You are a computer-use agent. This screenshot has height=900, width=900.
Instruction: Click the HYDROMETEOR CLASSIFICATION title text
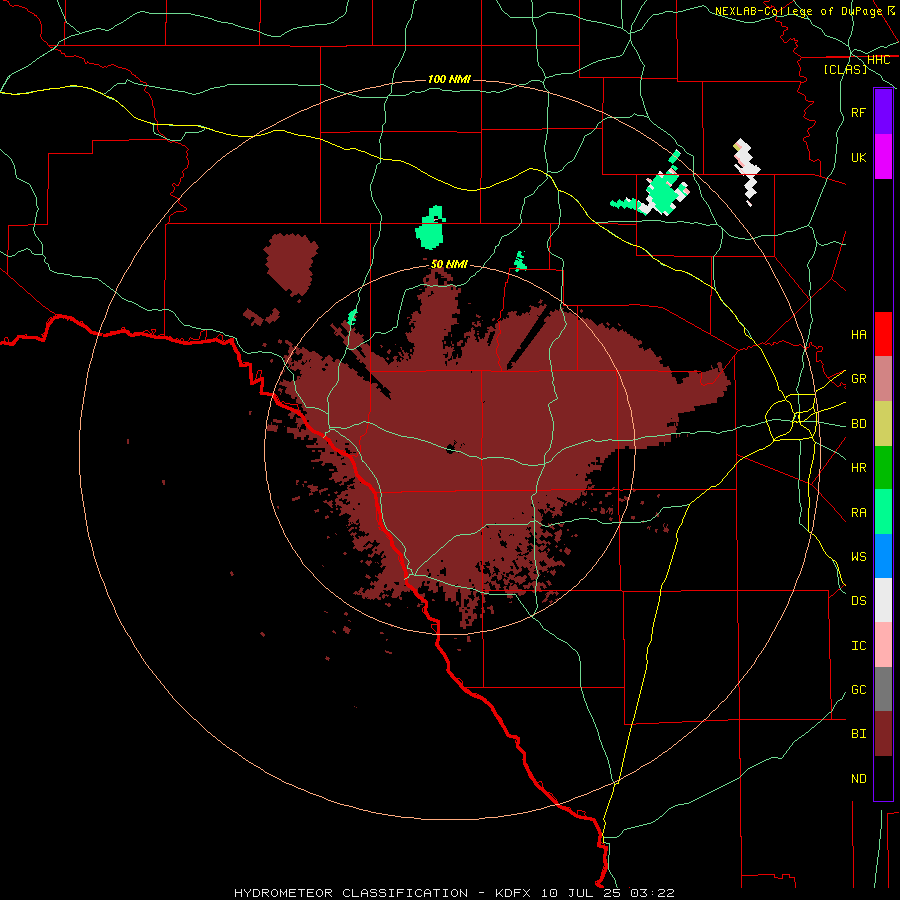(351, 893)
